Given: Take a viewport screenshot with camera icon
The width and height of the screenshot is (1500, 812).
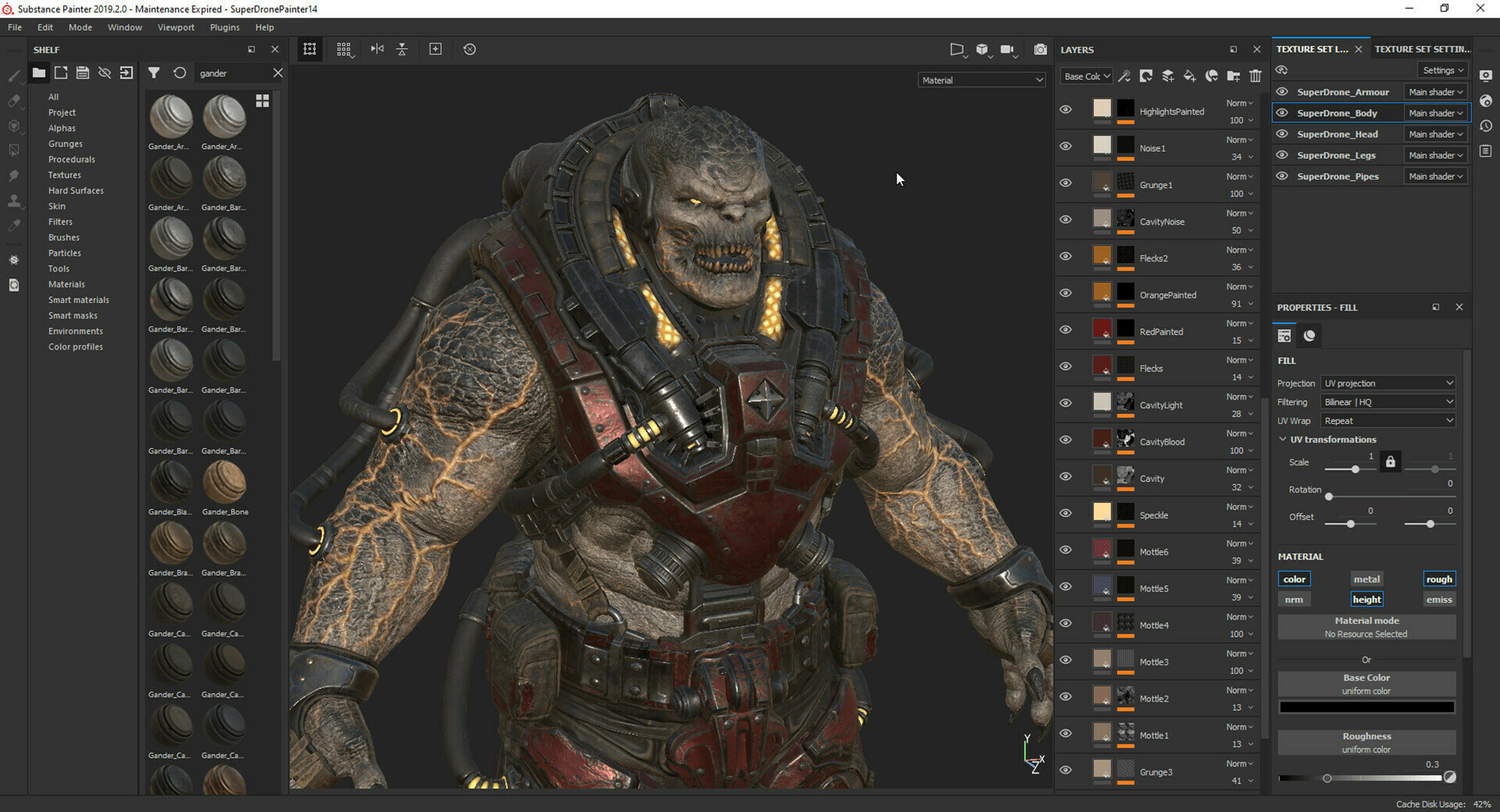Looking at the screenshot, I should 1040,50.
